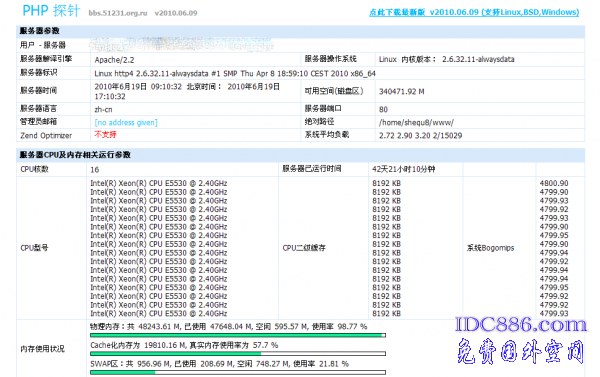Open the download latest version v2010.06.09 link
The image size is (600, 377).
(474, 12)
